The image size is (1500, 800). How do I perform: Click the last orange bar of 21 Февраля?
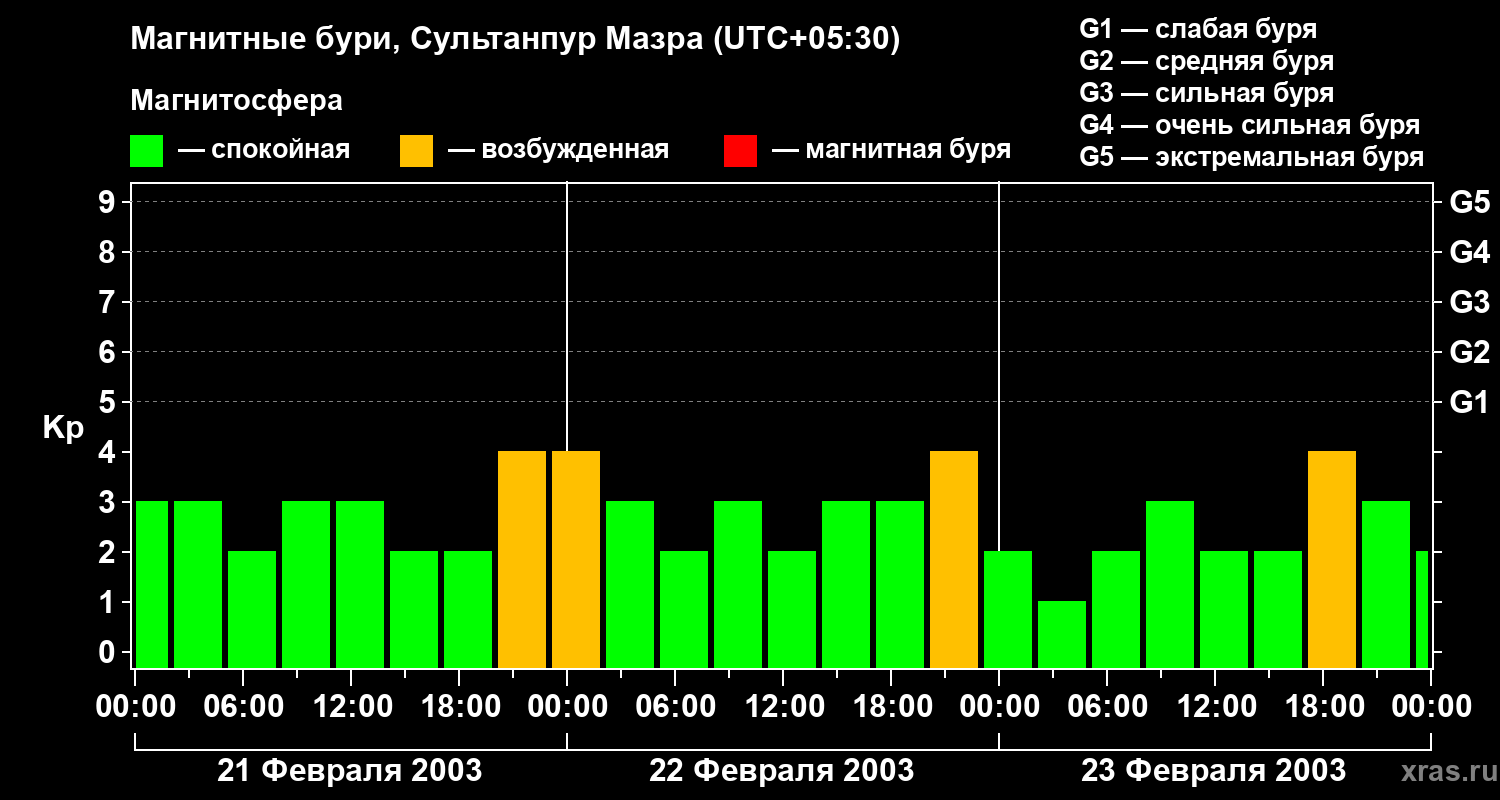pyautogui.click(x=522, y=559)
